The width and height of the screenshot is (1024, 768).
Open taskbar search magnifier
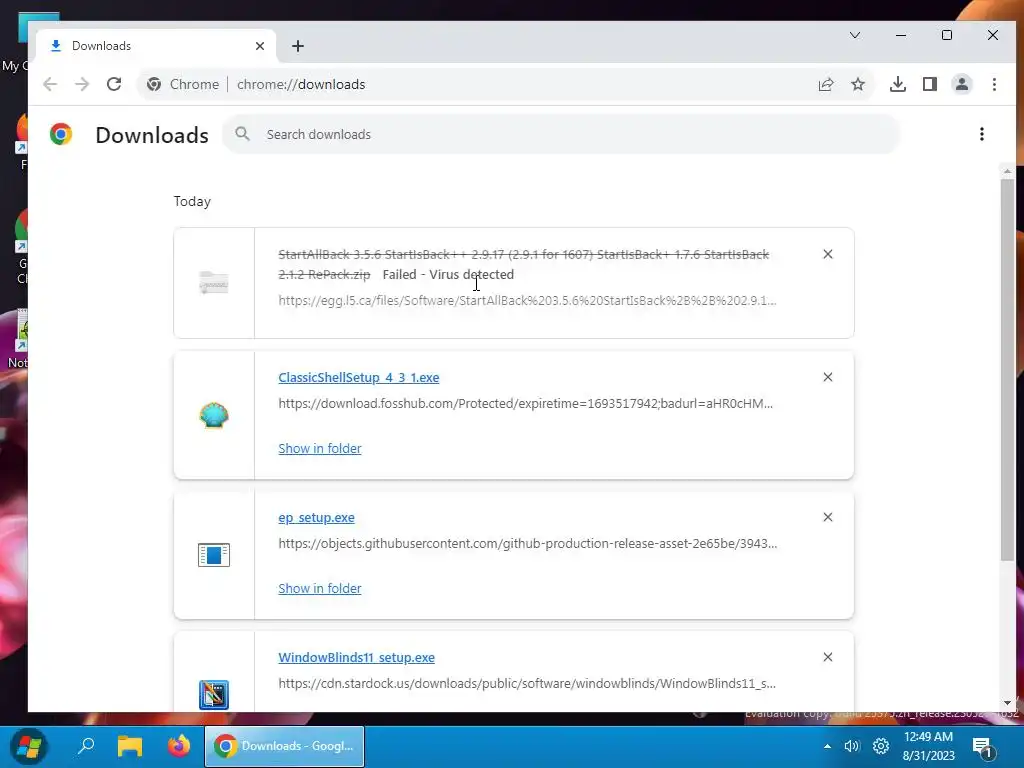pos(86,746)
